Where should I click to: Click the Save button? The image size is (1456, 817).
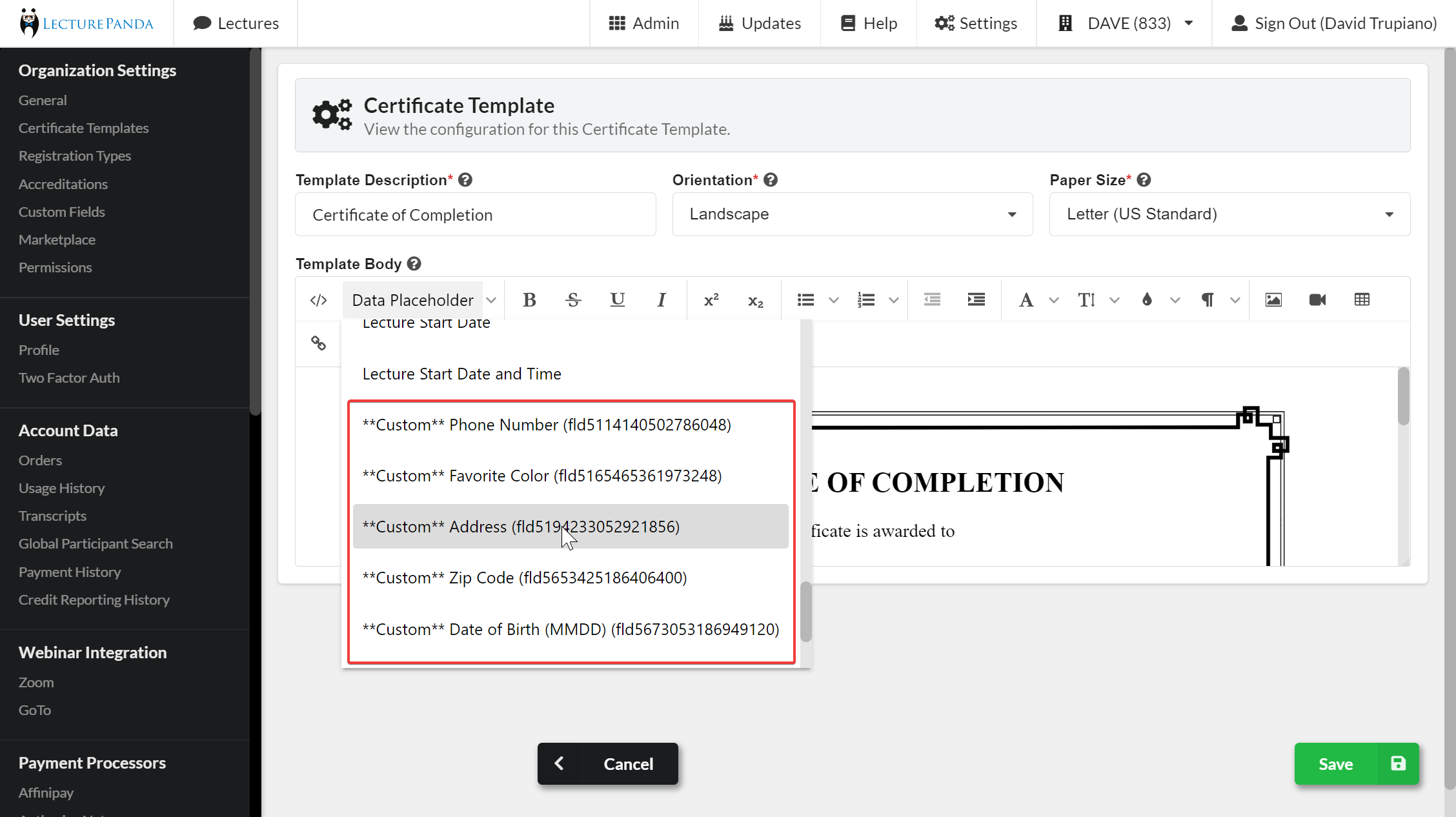coord(1357,763)
